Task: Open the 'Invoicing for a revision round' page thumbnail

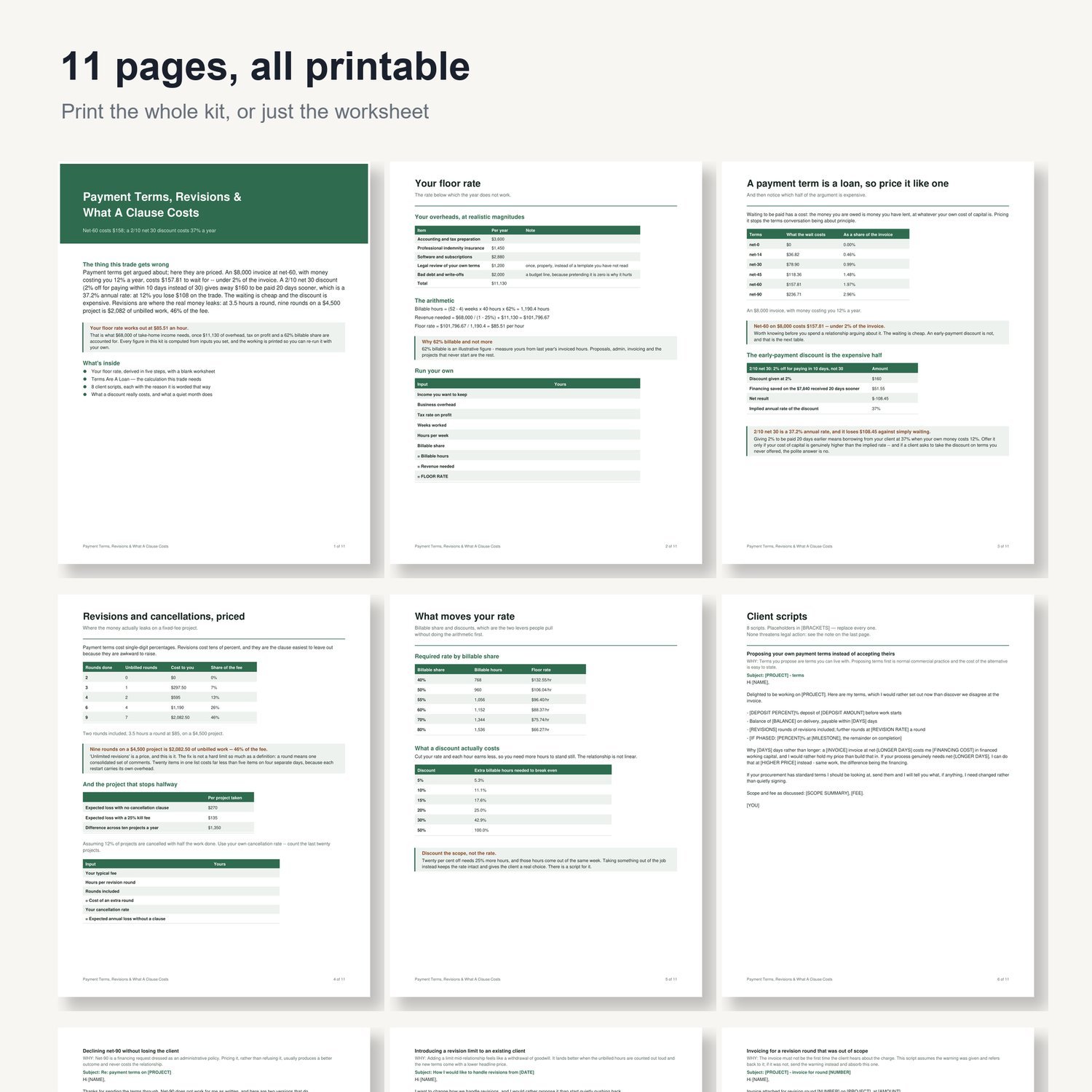Action: [x=878, y=1060]
